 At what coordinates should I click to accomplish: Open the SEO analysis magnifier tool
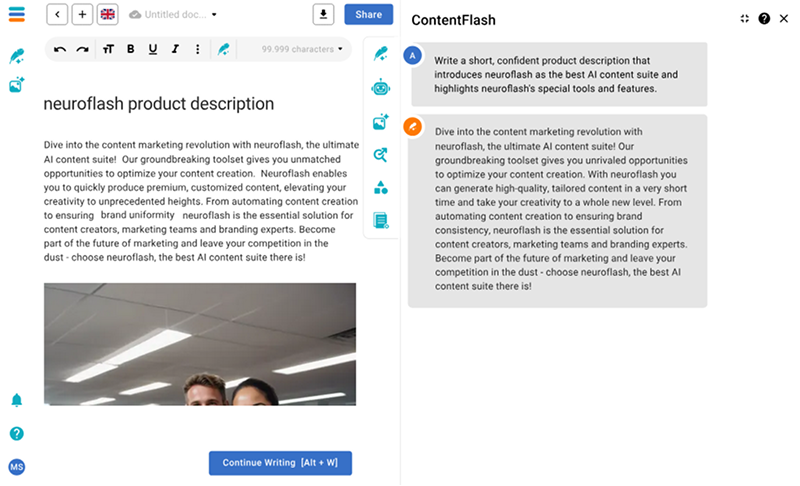click(381, 155)
